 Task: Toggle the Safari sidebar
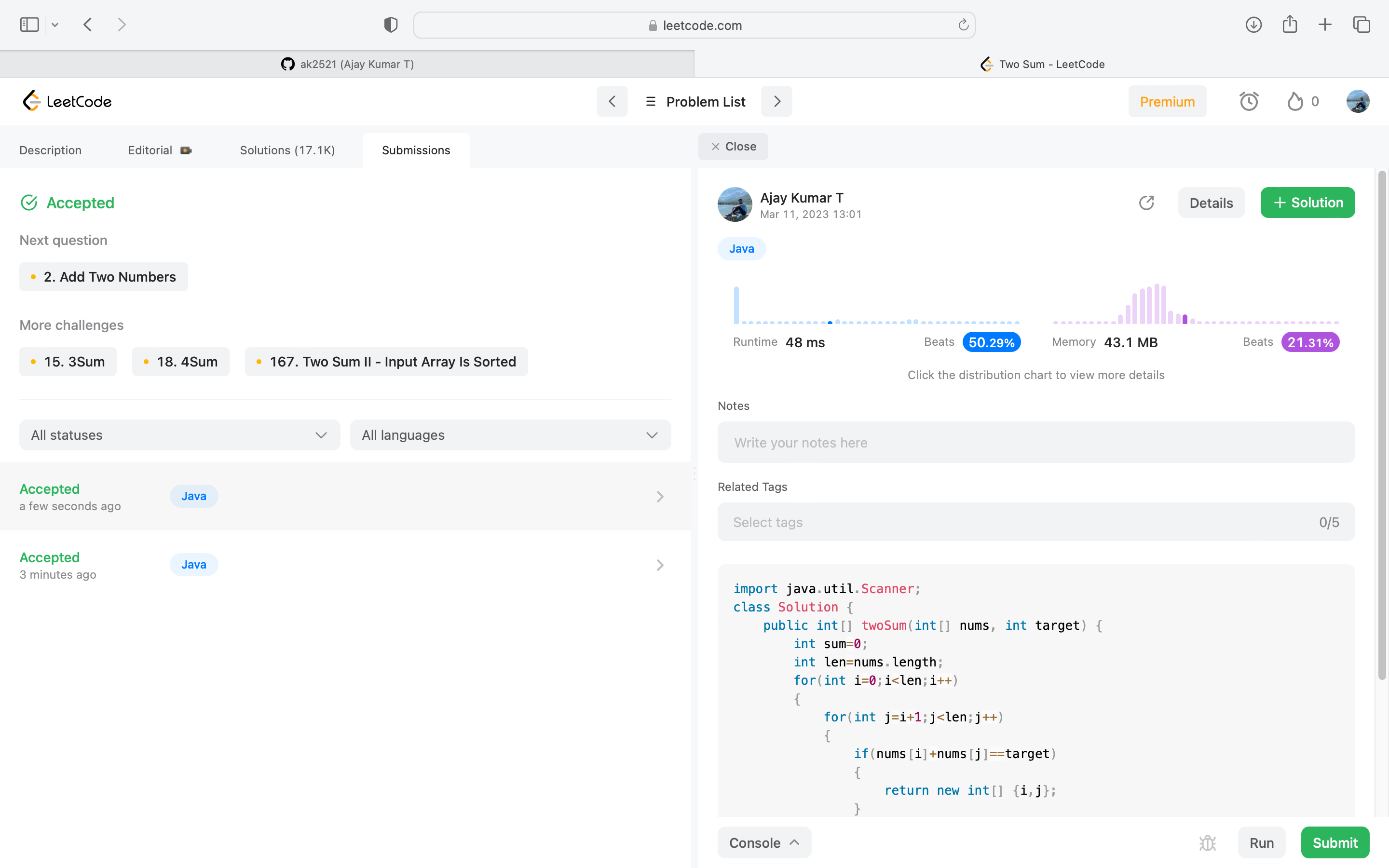[x=29, y=25]
